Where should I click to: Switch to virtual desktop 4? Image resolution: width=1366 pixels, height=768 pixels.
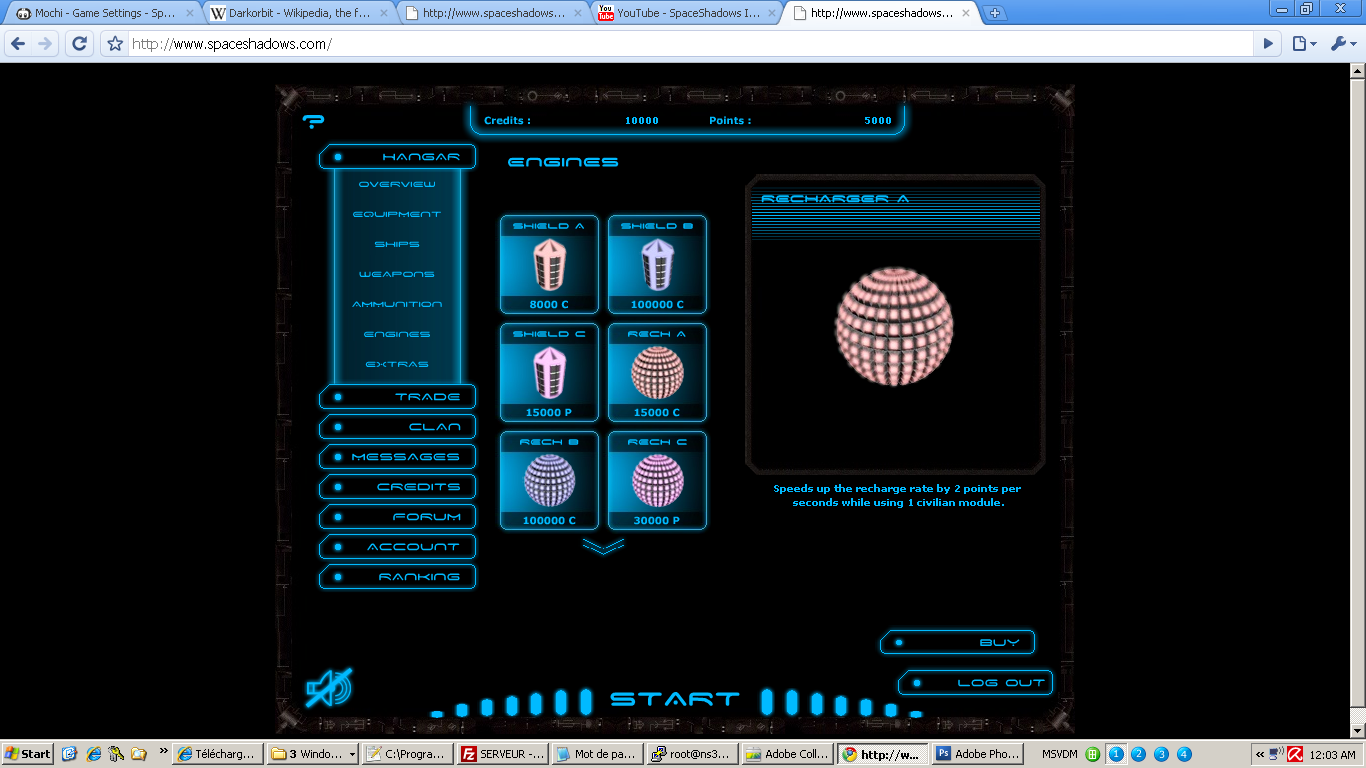[1184, 754]
